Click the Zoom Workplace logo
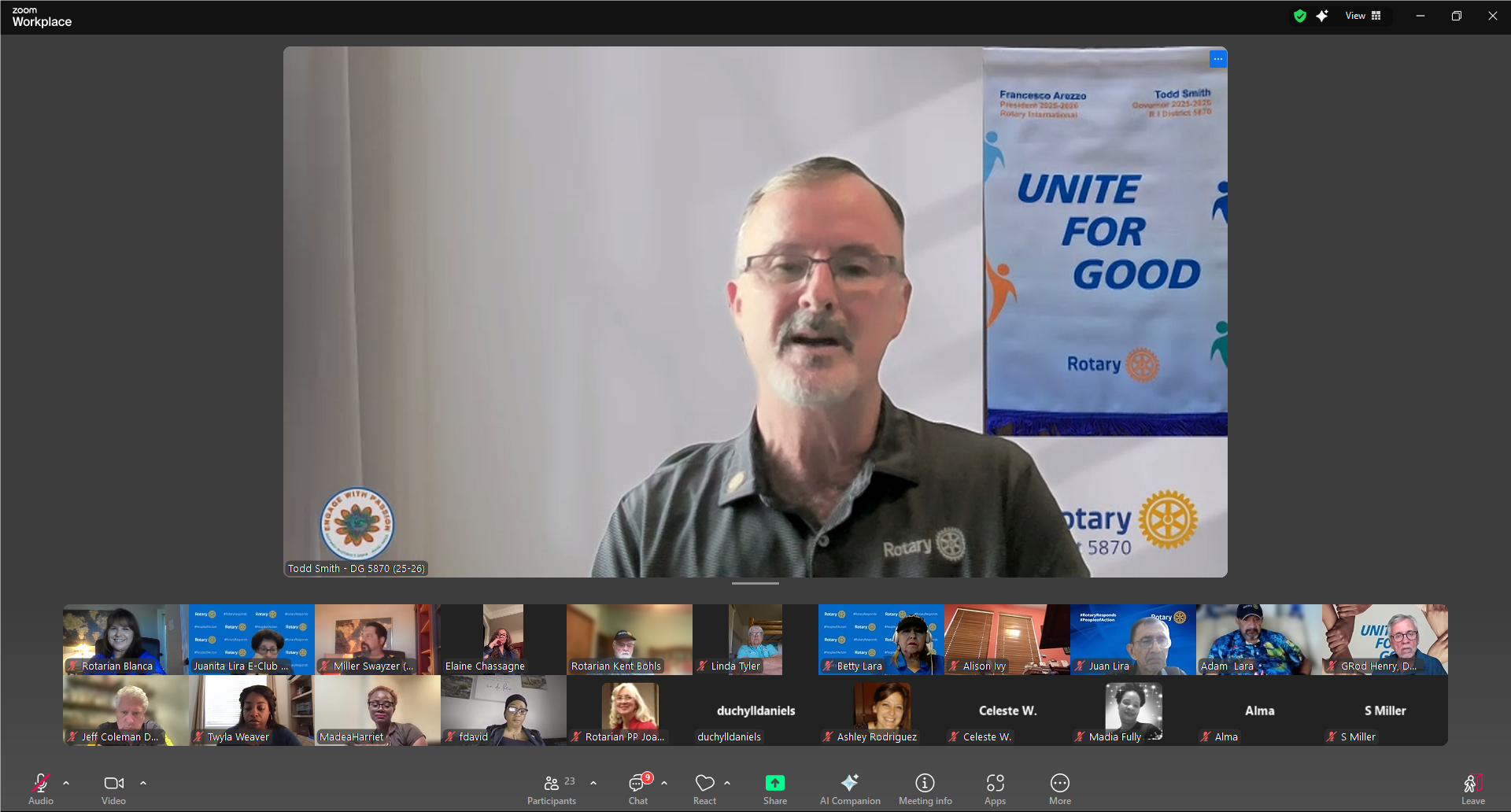 pyautogui.click(x=42, y=17)
